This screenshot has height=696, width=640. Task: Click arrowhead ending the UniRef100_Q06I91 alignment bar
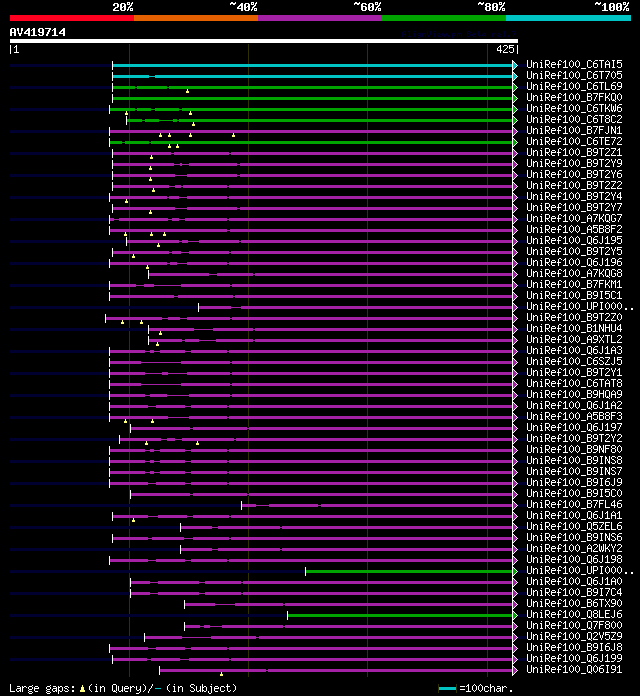tap(515, 670)
